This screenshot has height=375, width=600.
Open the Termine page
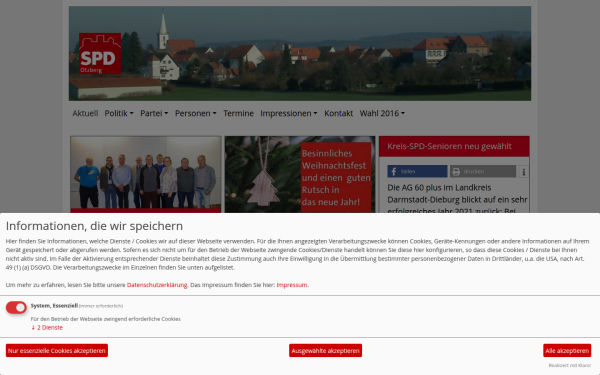point(238,113)
